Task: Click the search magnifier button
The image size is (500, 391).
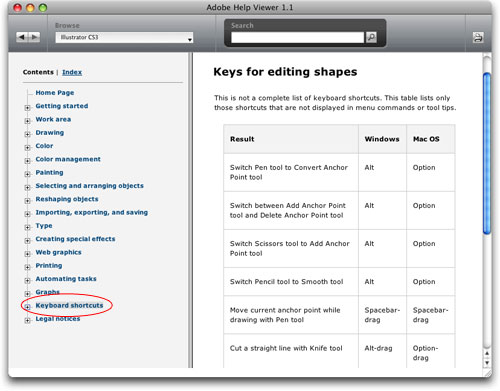Action: point(371,37)
